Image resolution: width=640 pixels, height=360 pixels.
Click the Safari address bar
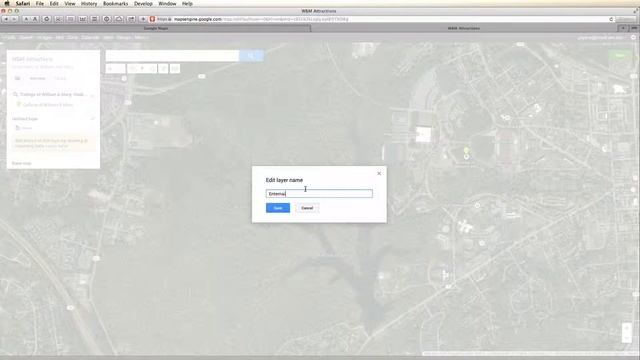pos(381,19)
